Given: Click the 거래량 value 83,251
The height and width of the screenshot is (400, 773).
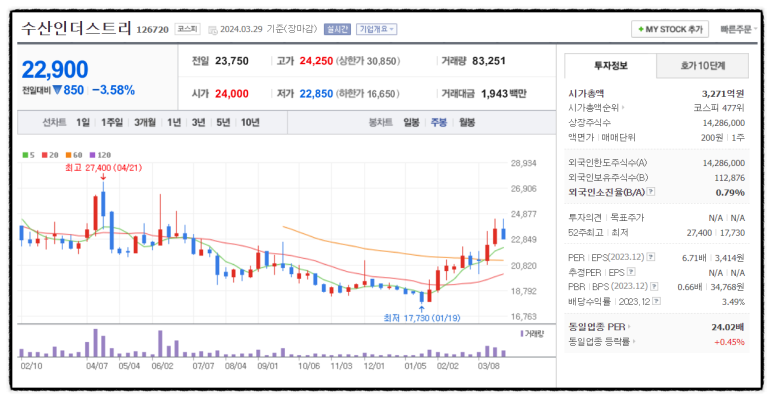Looking at the screenshot, I should coord(489,61).
